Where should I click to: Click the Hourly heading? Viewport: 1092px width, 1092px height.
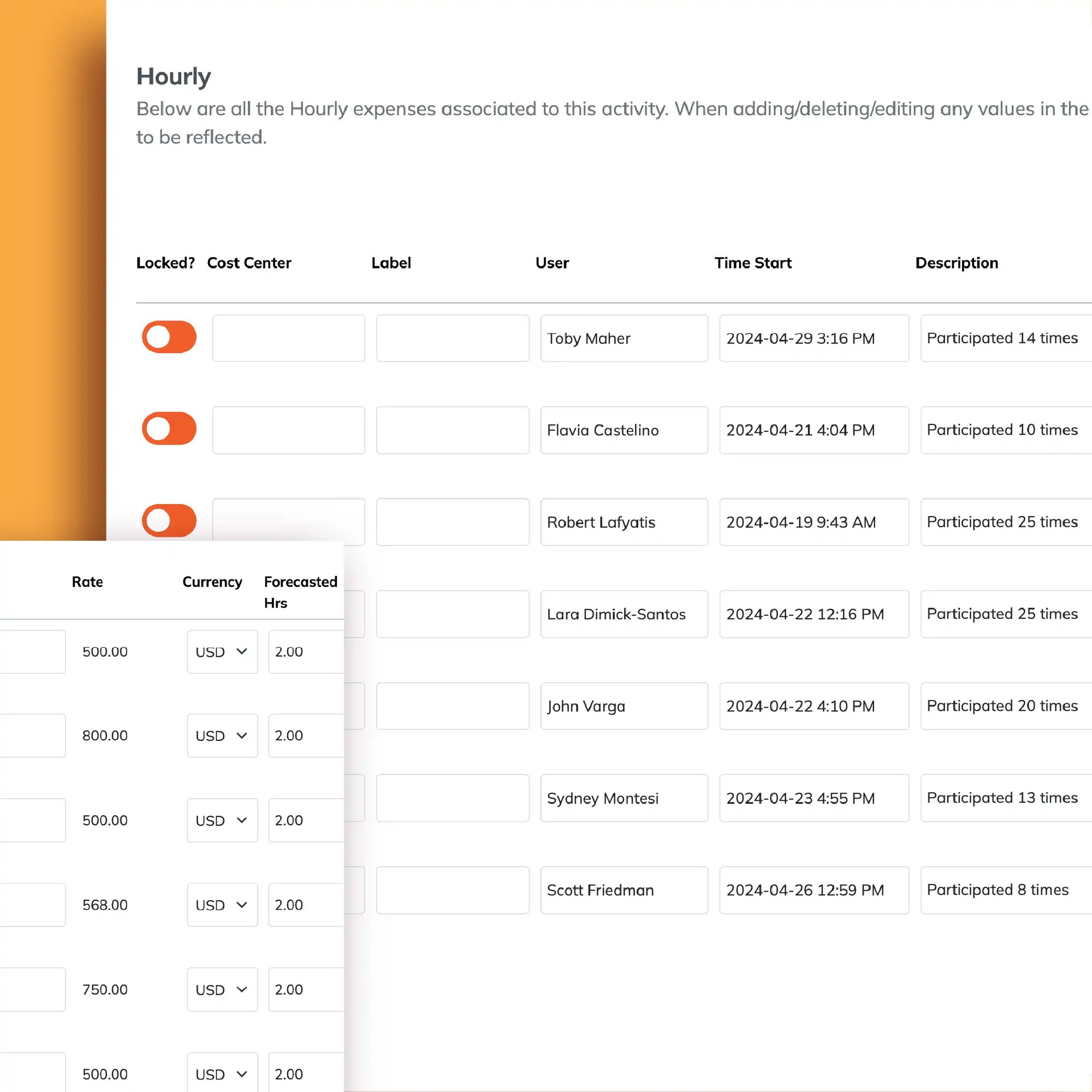click(173, 76)
